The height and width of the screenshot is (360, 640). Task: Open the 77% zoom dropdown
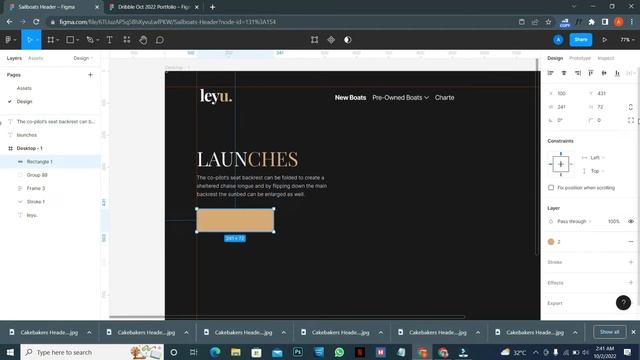coord(627,40)
